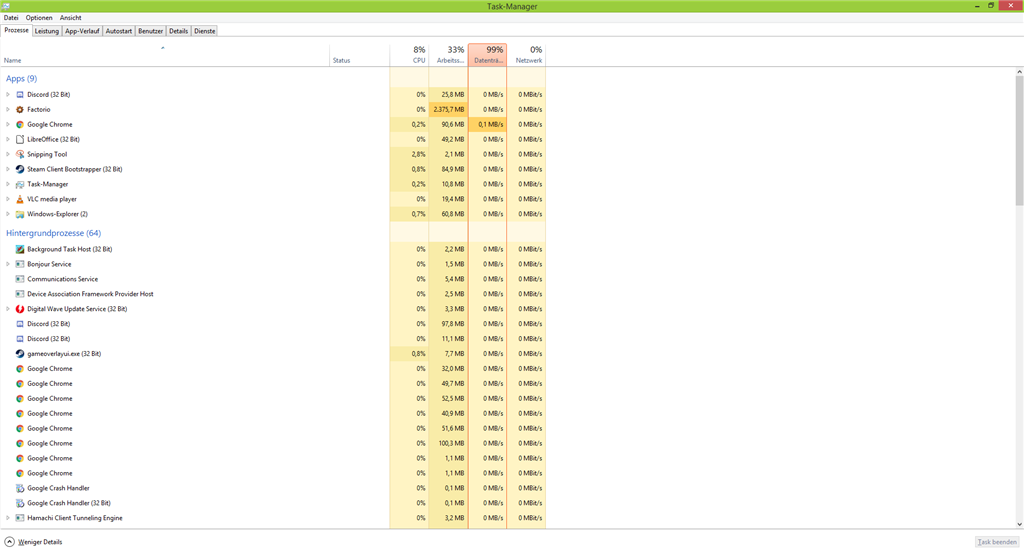Click the Steam Client Bootstrapper icon
The width and height of the screenshot is (1024, 553).
click(x=20, y=169)
